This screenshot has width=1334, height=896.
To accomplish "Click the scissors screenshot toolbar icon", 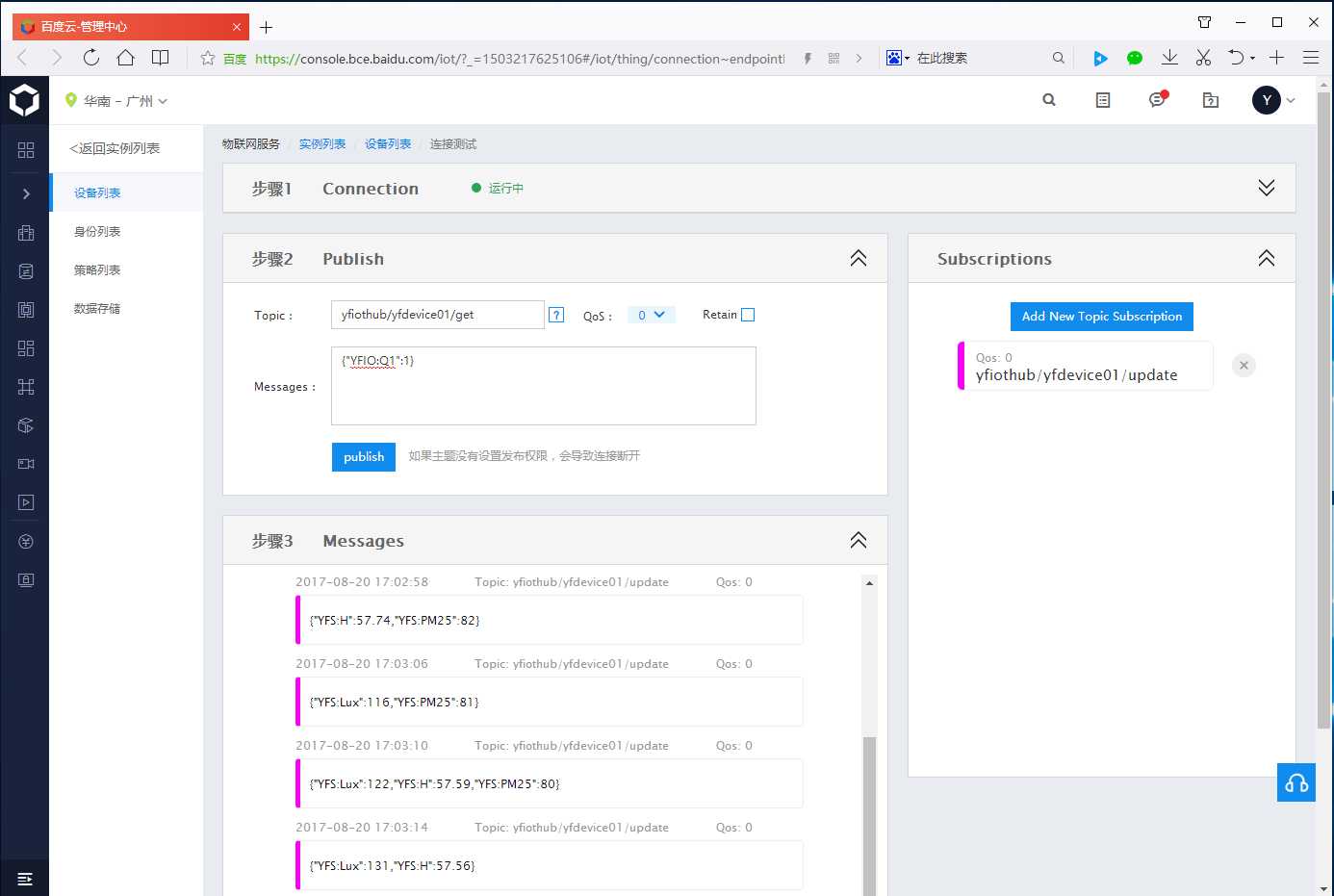I will pos(1203,58).
